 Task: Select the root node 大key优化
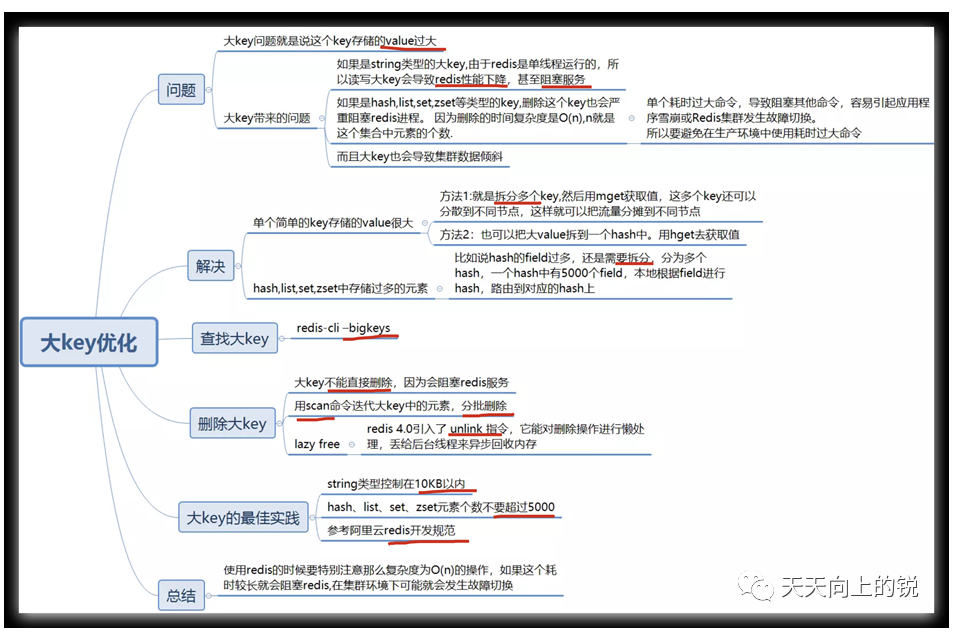click(89, 342)
